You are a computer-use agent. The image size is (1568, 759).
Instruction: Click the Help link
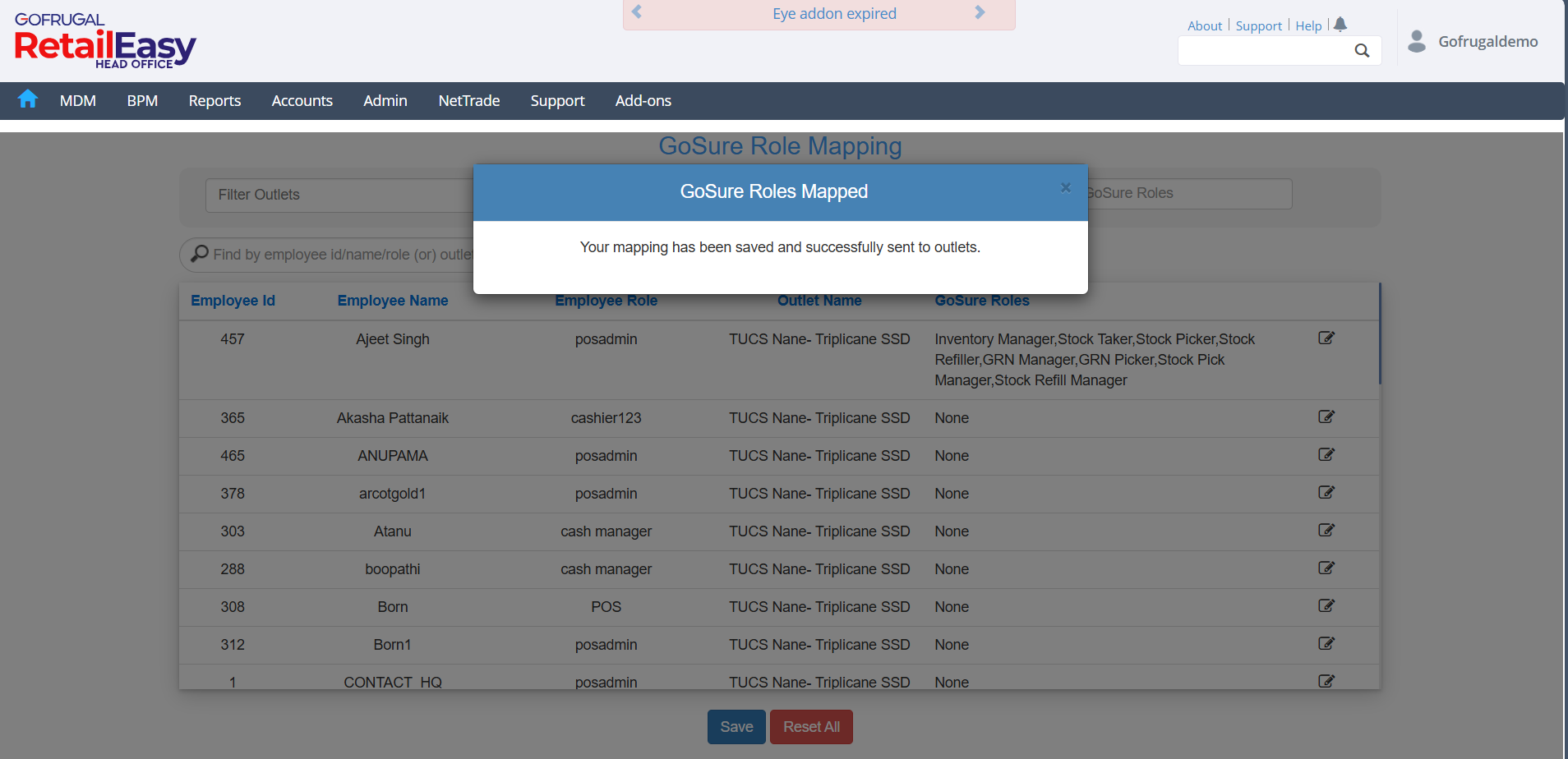1308,25
